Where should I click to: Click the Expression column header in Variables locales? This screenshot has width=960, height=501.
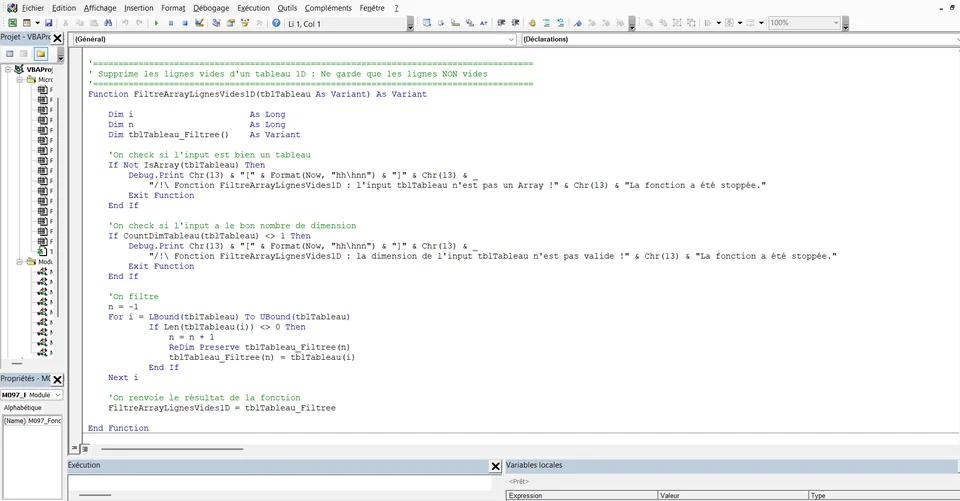pyautogui.click(x=582, y=495)
